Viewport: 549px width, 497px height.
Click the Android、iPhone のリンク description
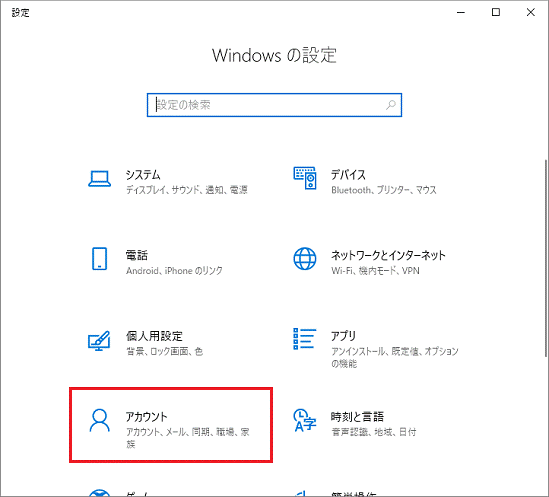coord(174,270)
